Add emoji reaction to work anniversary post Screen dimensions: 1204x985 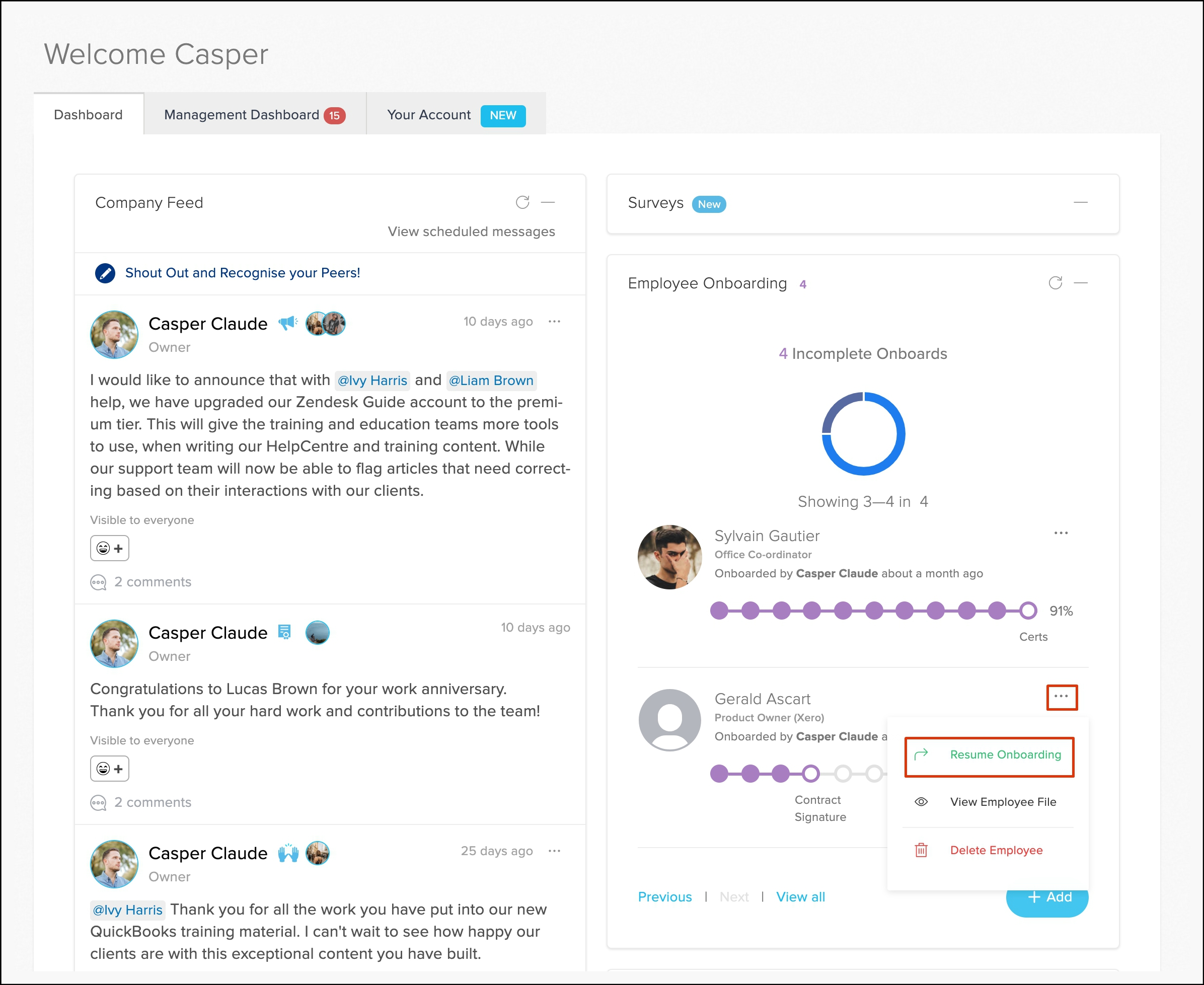coord(110,769)
